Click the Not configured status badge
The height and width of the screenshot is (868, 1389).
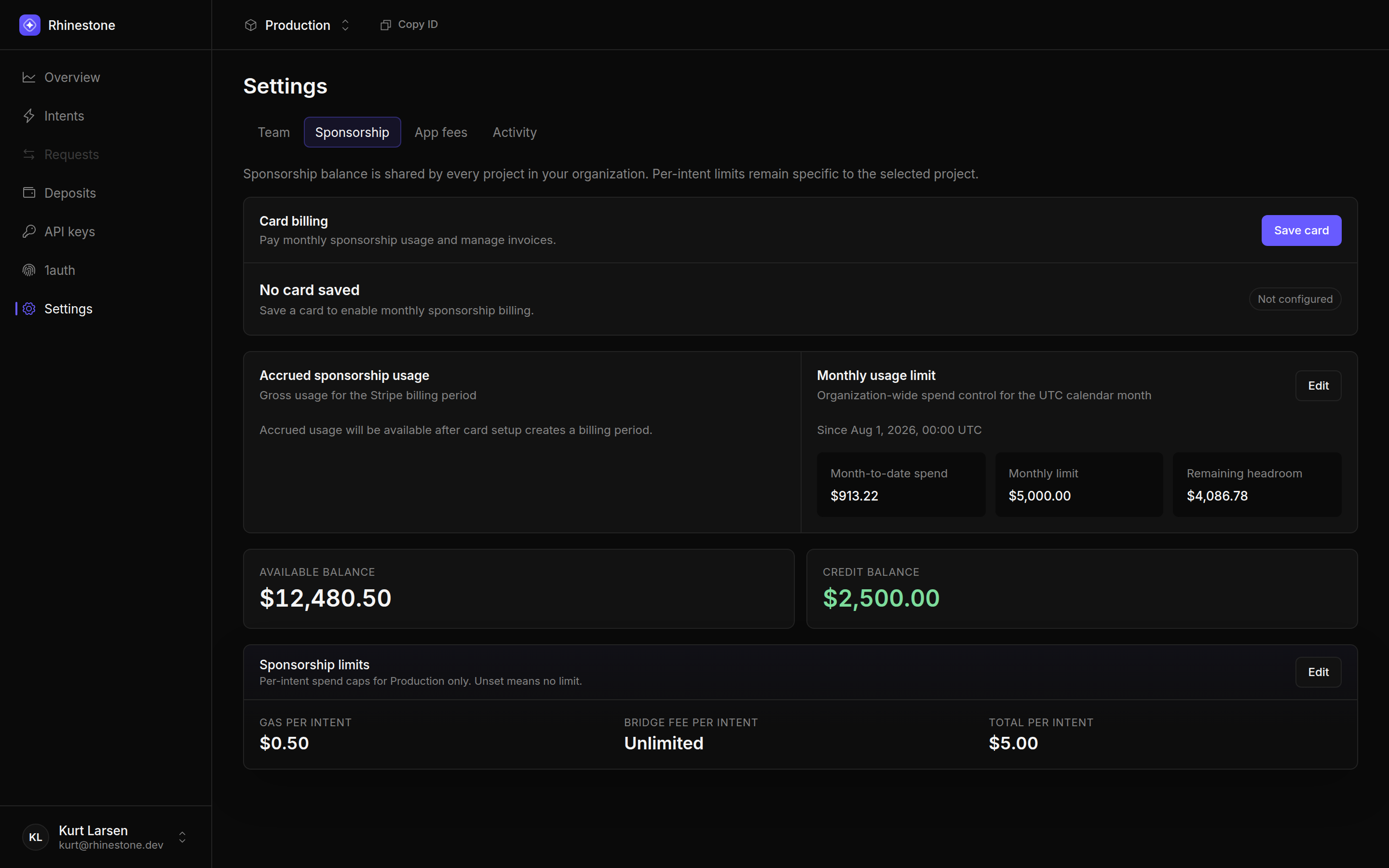pos(1295,299)
